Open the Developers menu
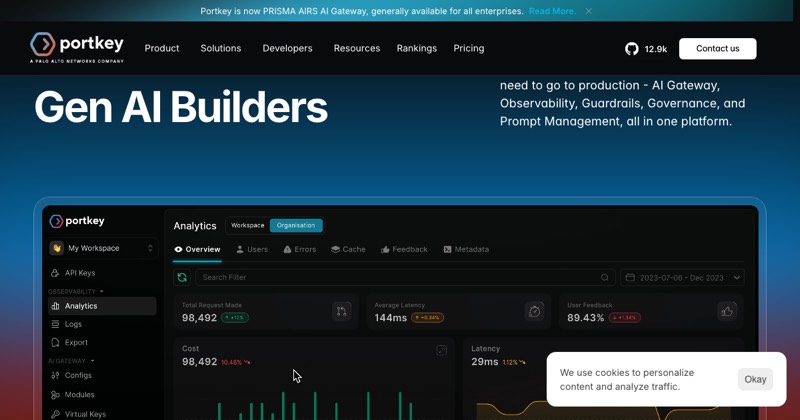 click(287, 48)
